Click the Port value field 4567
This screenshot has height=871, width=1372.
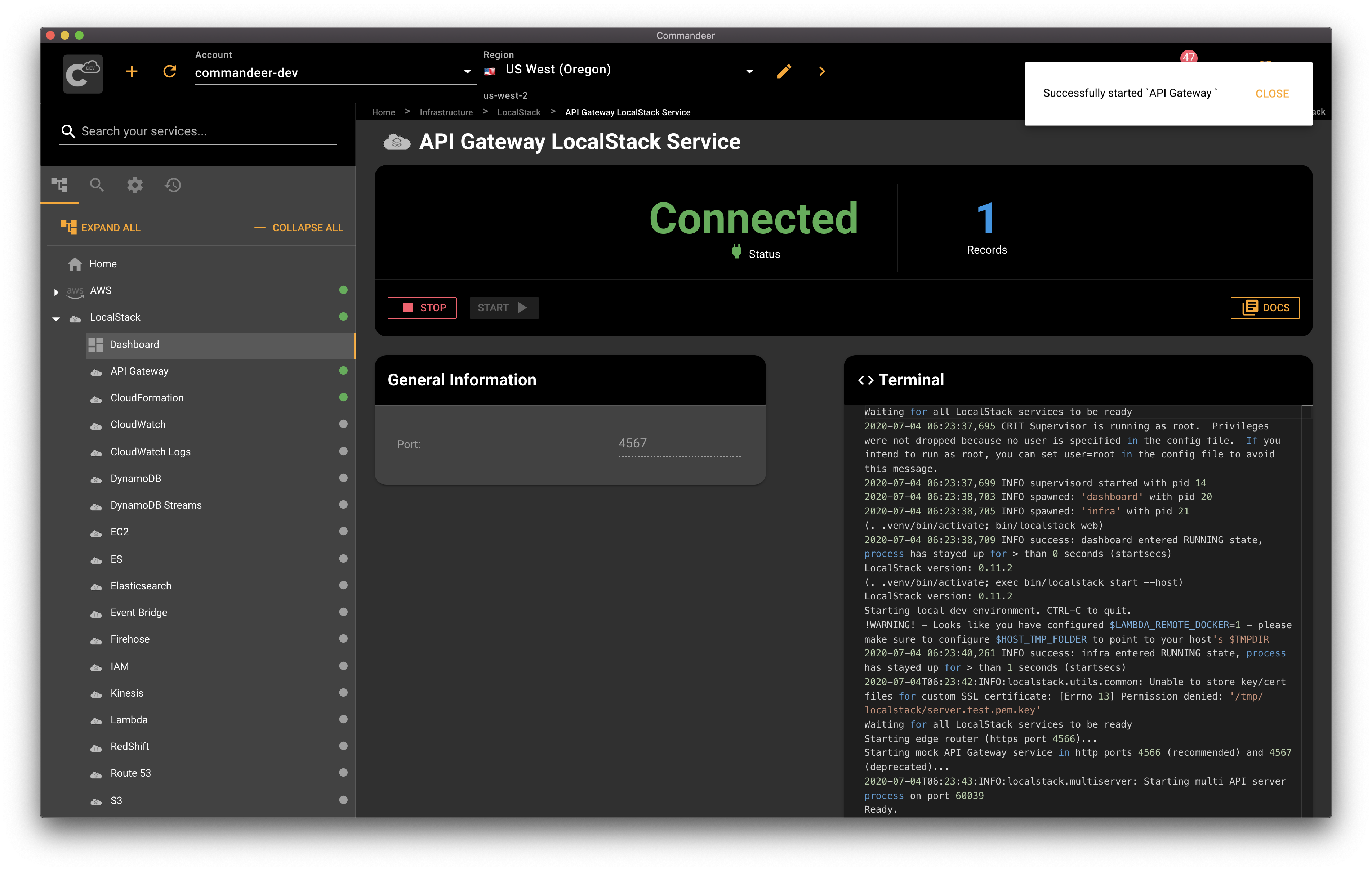coord(679,444)
